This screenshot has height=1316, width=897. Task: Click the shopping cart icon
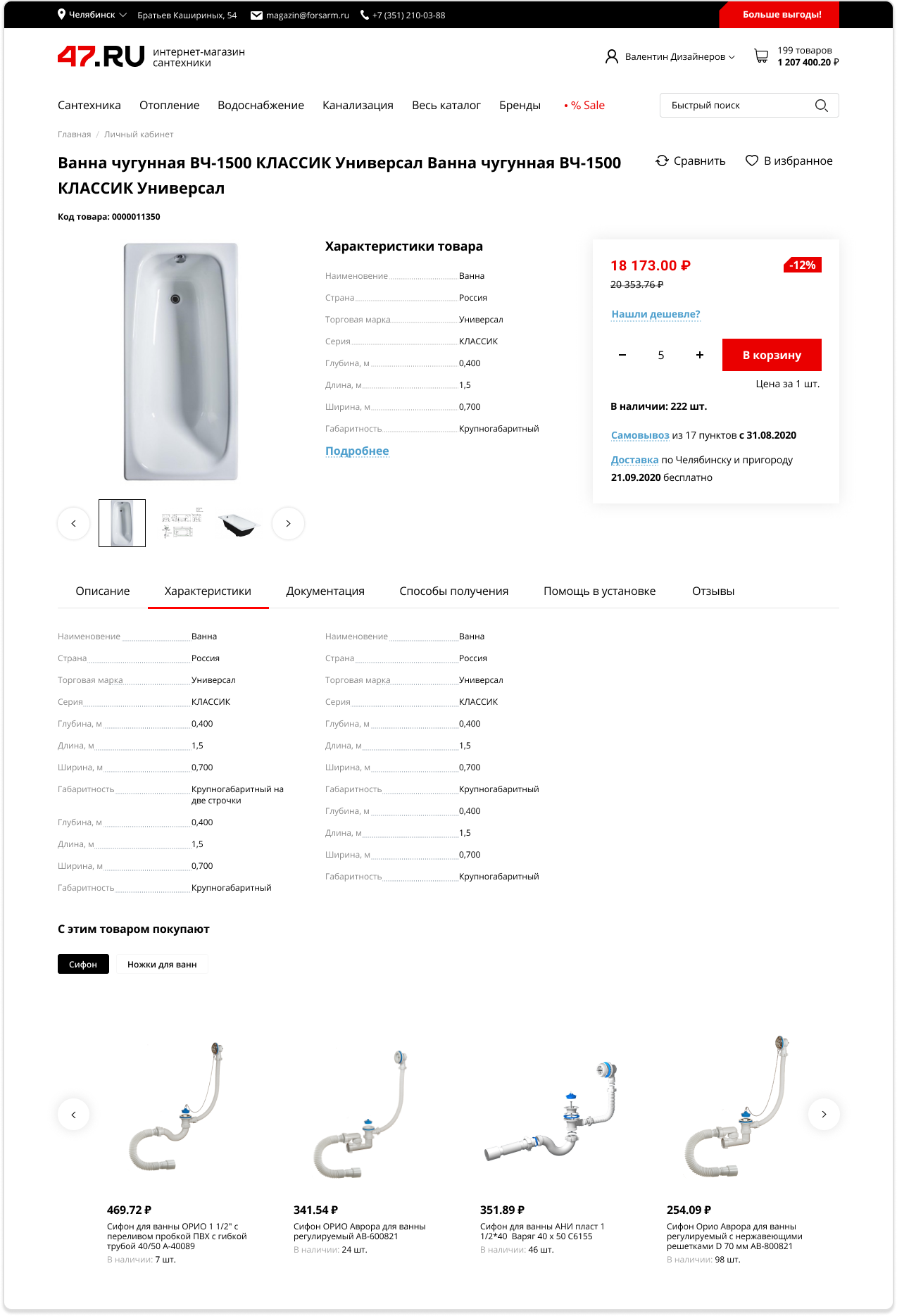pos(761,56)
